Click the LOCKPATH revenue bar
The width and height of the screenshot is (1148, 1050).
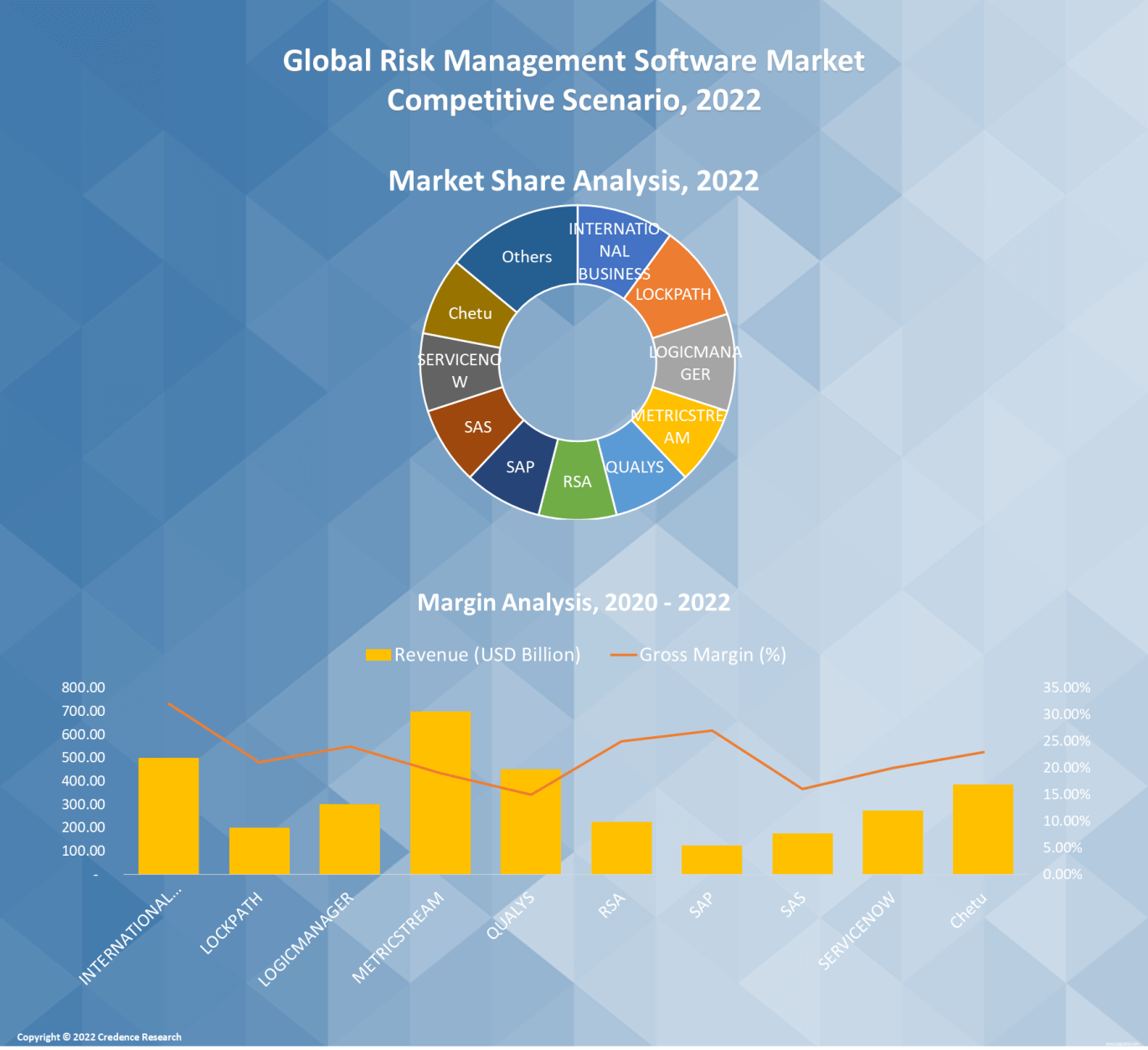point(260,851)
